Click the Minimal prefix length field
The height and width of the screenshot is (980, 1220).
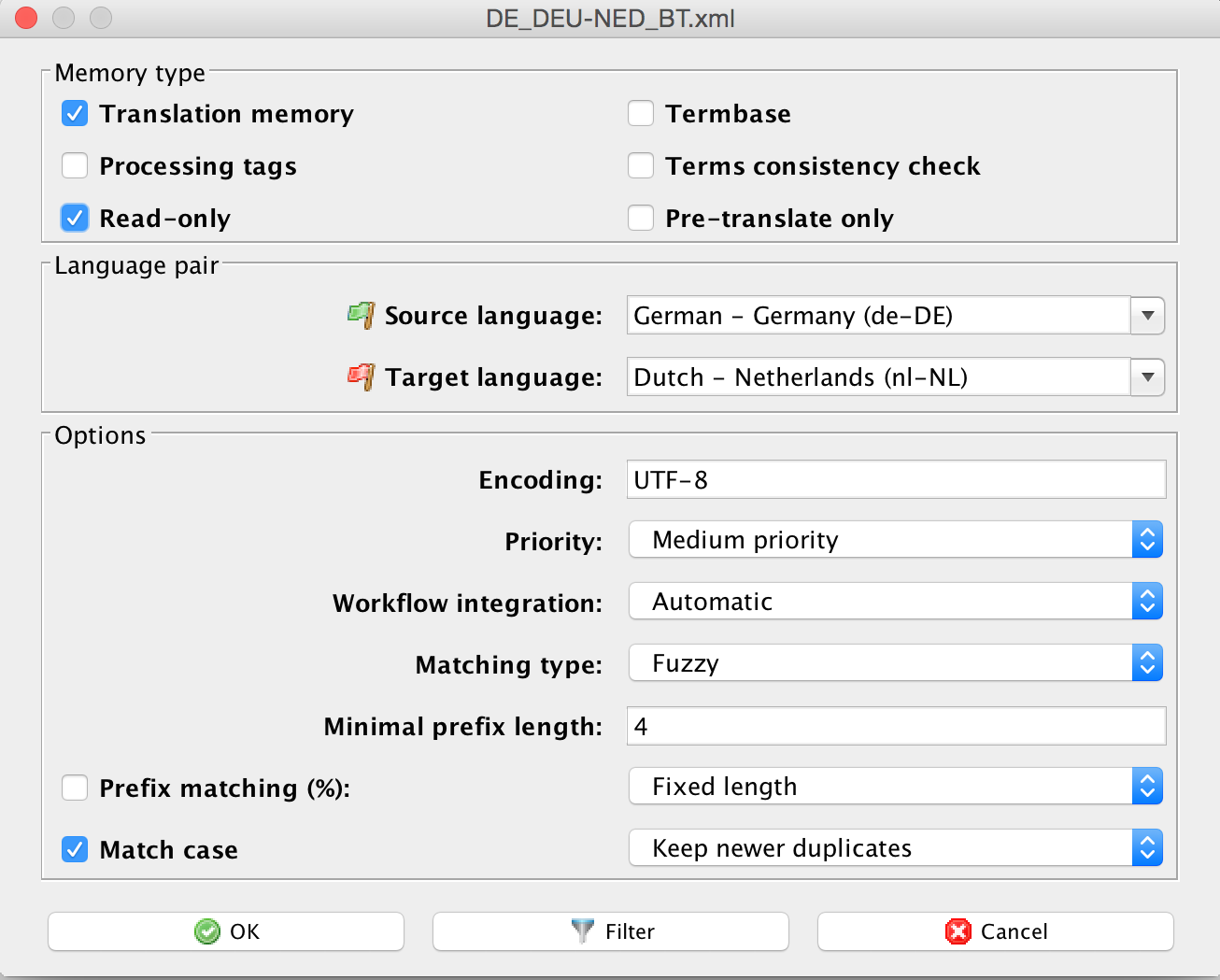895,726
